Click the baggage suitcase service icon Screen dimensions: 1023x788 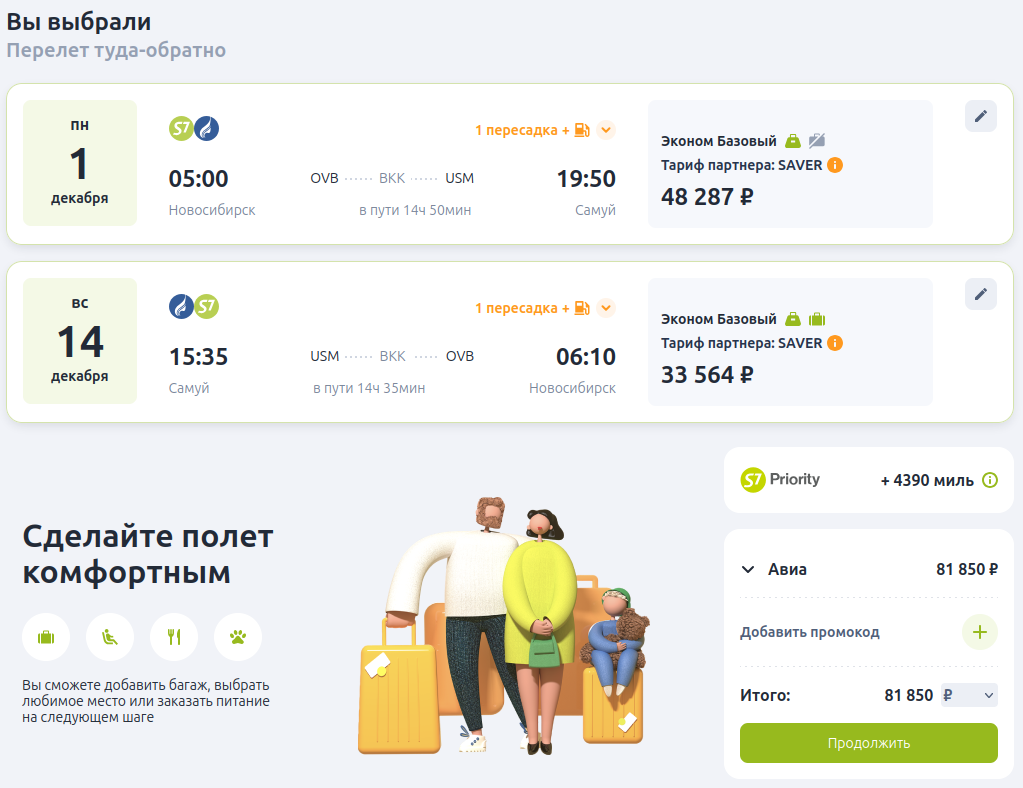click(x=46, y=637)
